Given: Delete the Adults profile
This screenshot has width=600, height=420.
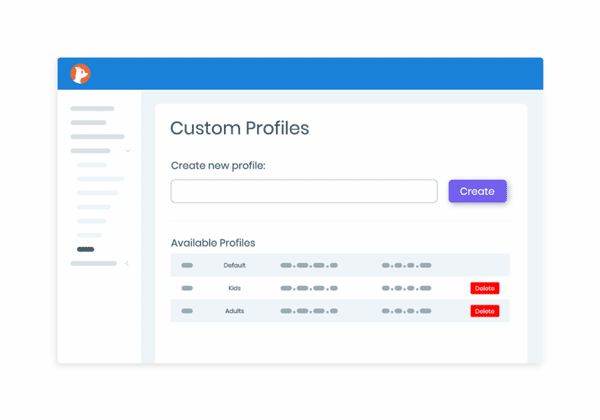Looking at the screenshot, I should point(484,311).
